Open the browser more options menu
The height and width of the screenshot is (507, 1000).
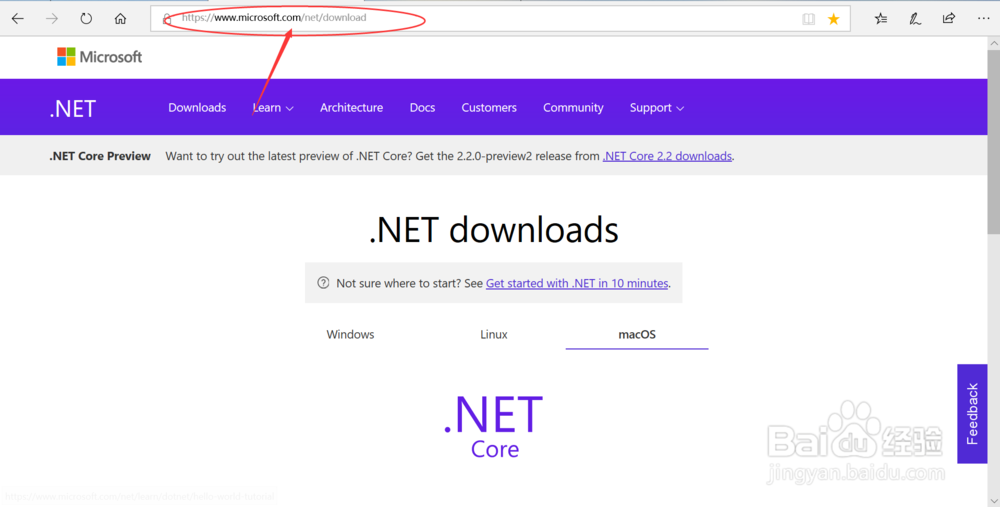[983, 18]
